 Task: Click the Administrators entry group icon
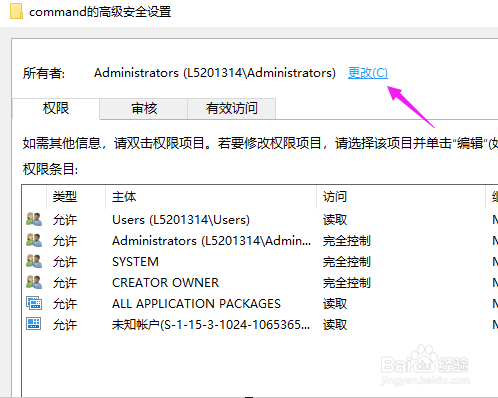click(x=34, y=240)
